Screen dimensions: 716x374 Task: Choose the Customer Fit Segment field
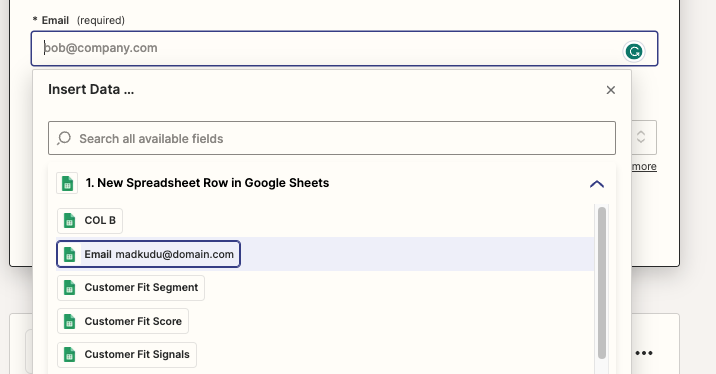click(x=131, y=288)
